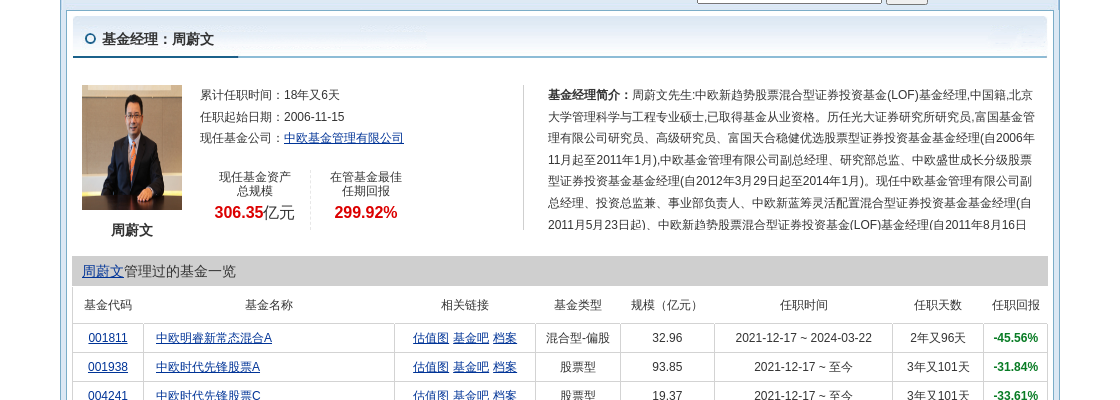Click the 93.85 scale cell
Image resolution: width=1120 pixels, height=400 pixels.
(667, 367)
